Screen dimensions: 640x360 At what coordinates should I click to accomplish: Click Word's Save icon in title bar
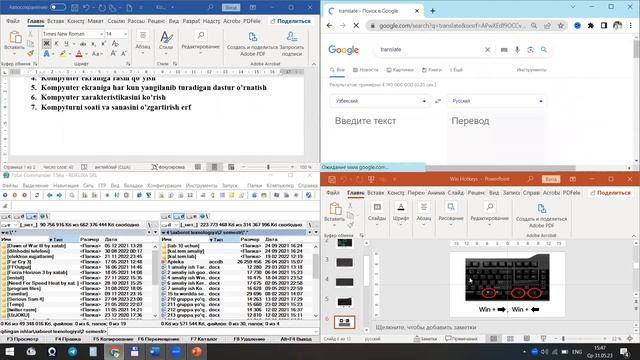75,7
